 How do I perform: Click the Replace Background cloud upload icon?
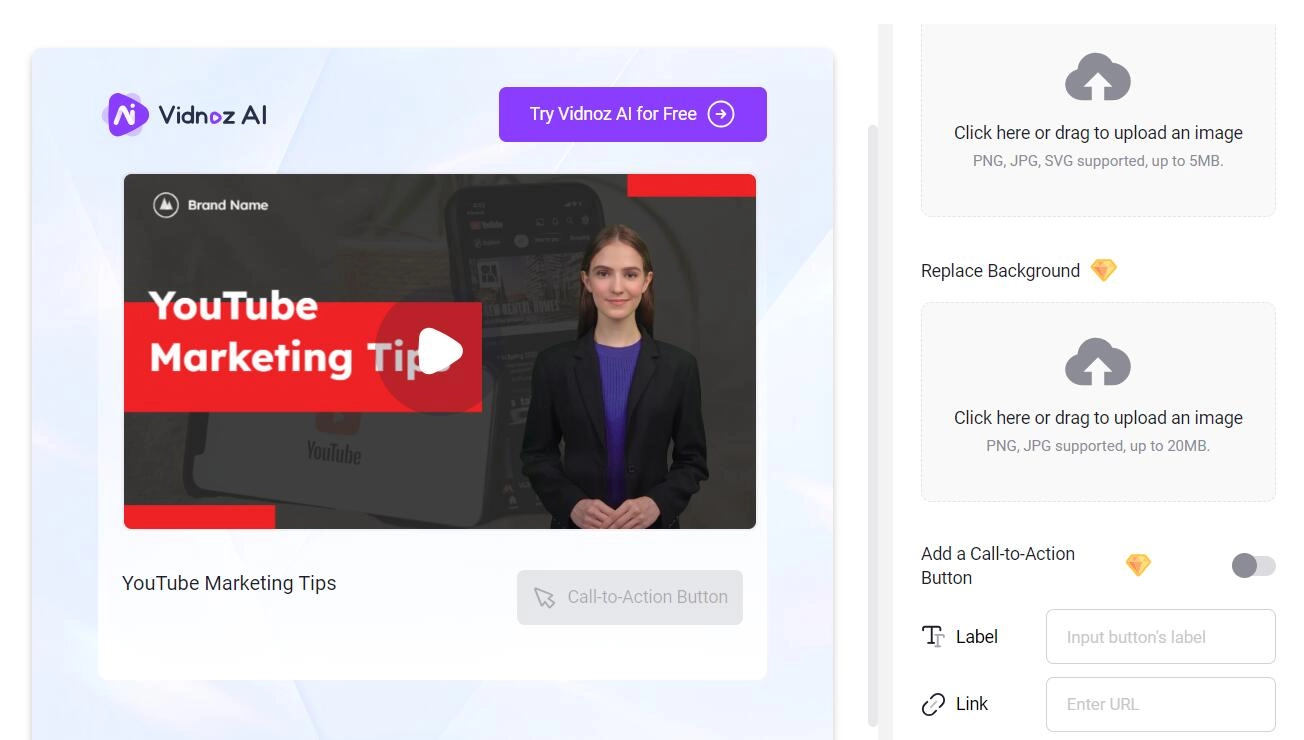[x=1098, y=362]
